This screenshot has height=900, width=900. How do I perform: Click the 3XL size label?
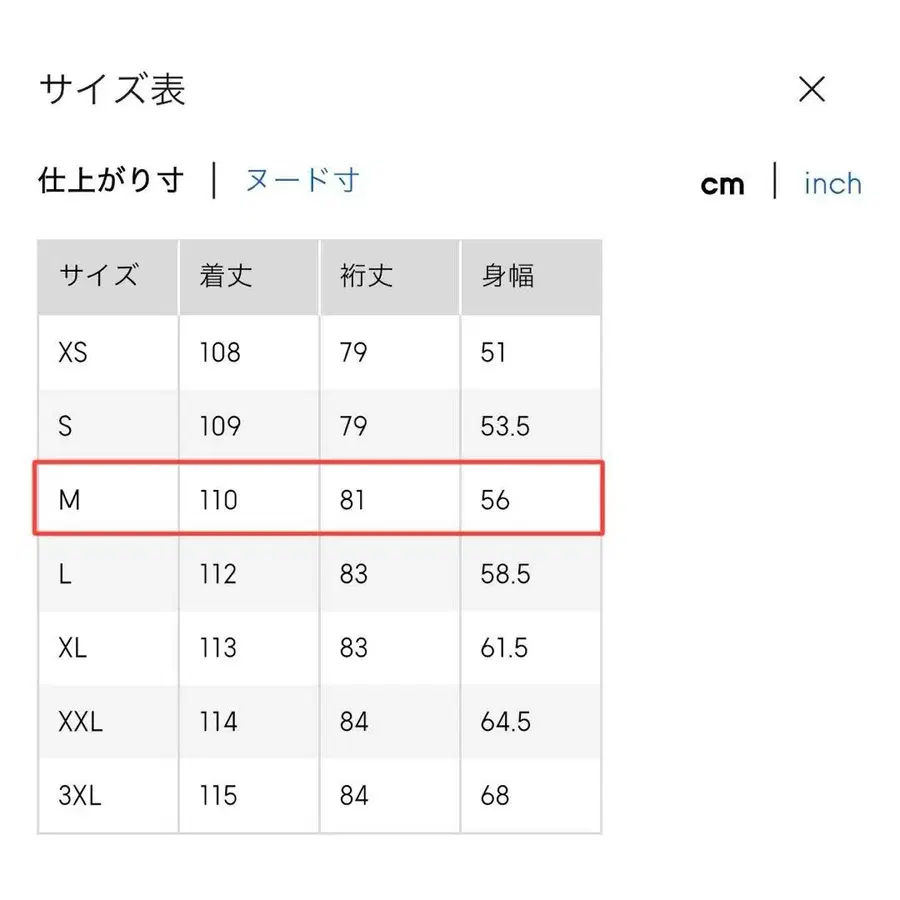point(79,795)
